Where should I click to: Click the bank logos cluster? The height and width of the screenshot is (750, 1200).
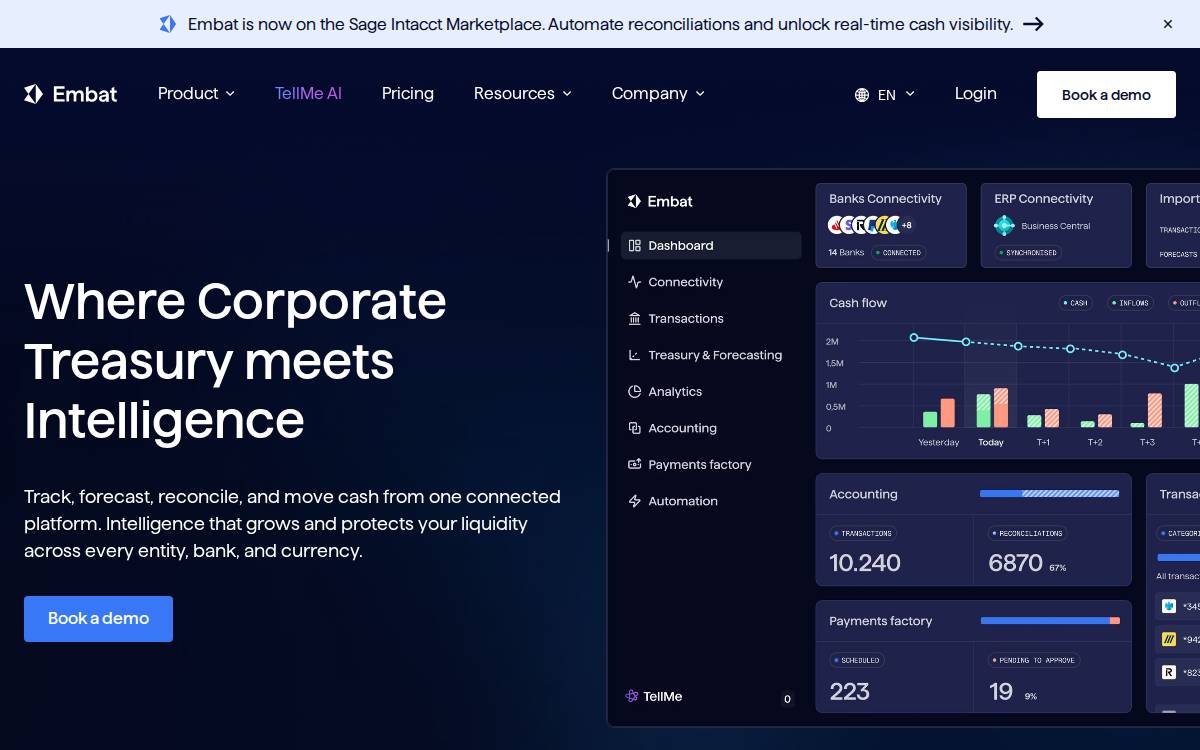(864, 225)
